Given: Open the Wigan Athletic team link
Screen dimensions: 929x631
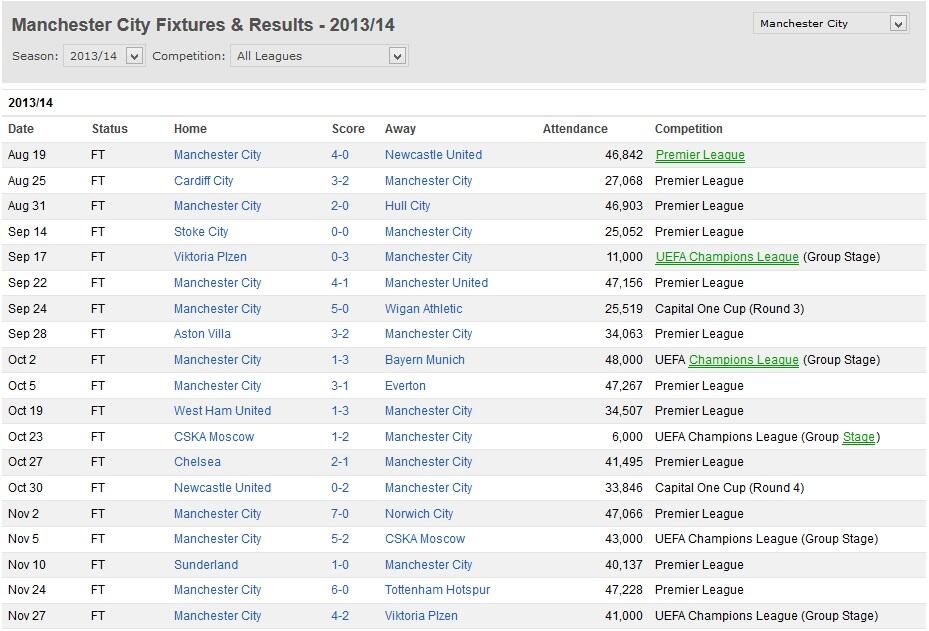Looking at the screenshot, I should [x=424, y=309].
